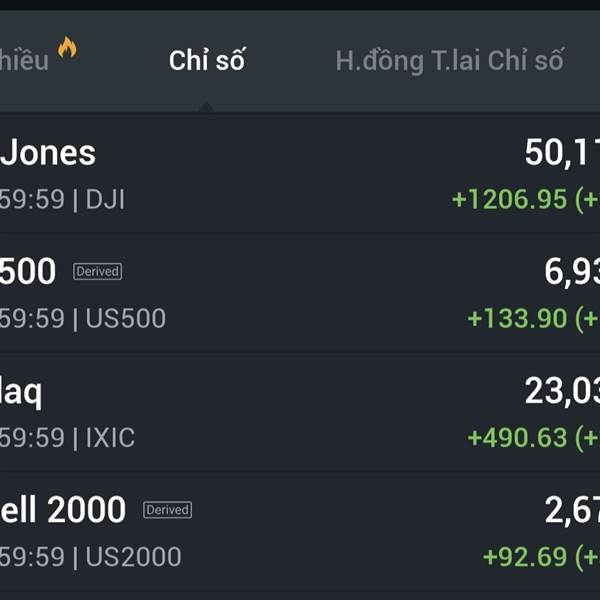Tap the Nasdaq price starting 23,03
Image resolution: width=600 pixels, height=600 pixels.
click(x=561, y=392)
